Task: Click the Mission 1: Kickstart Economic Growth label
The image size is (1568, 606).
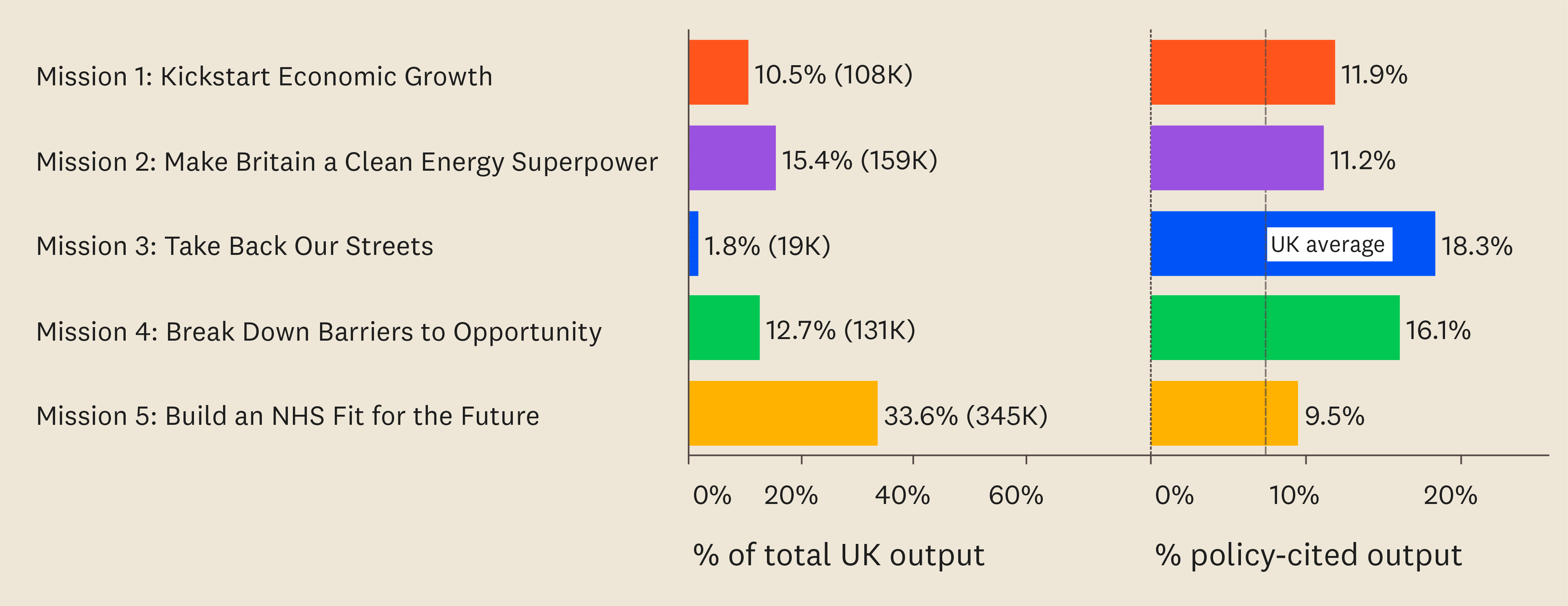Action: click(264, 77)
